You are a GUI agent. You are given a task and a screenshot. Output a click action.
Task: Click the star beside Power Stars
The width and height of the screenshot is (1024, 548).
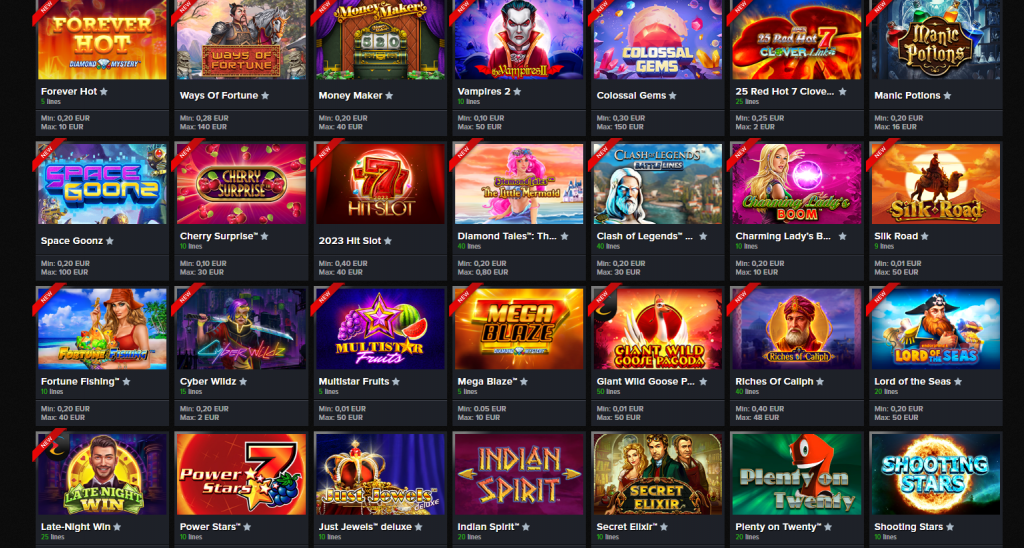tap(247, 527)
